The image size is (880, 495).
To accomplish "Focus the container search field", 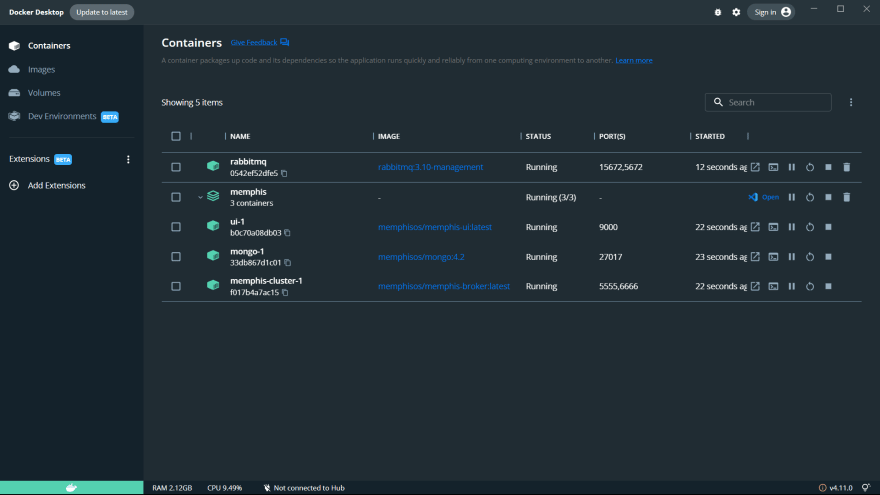I will coord(775,102).
